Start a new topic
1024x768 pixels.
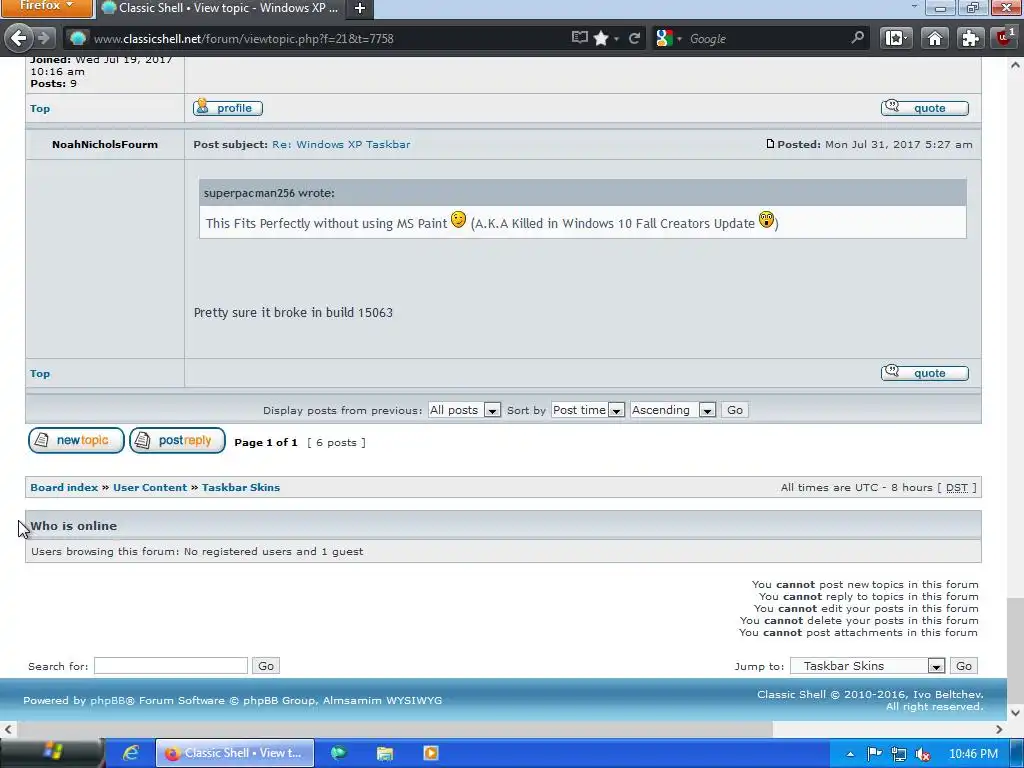click(76, 441)
